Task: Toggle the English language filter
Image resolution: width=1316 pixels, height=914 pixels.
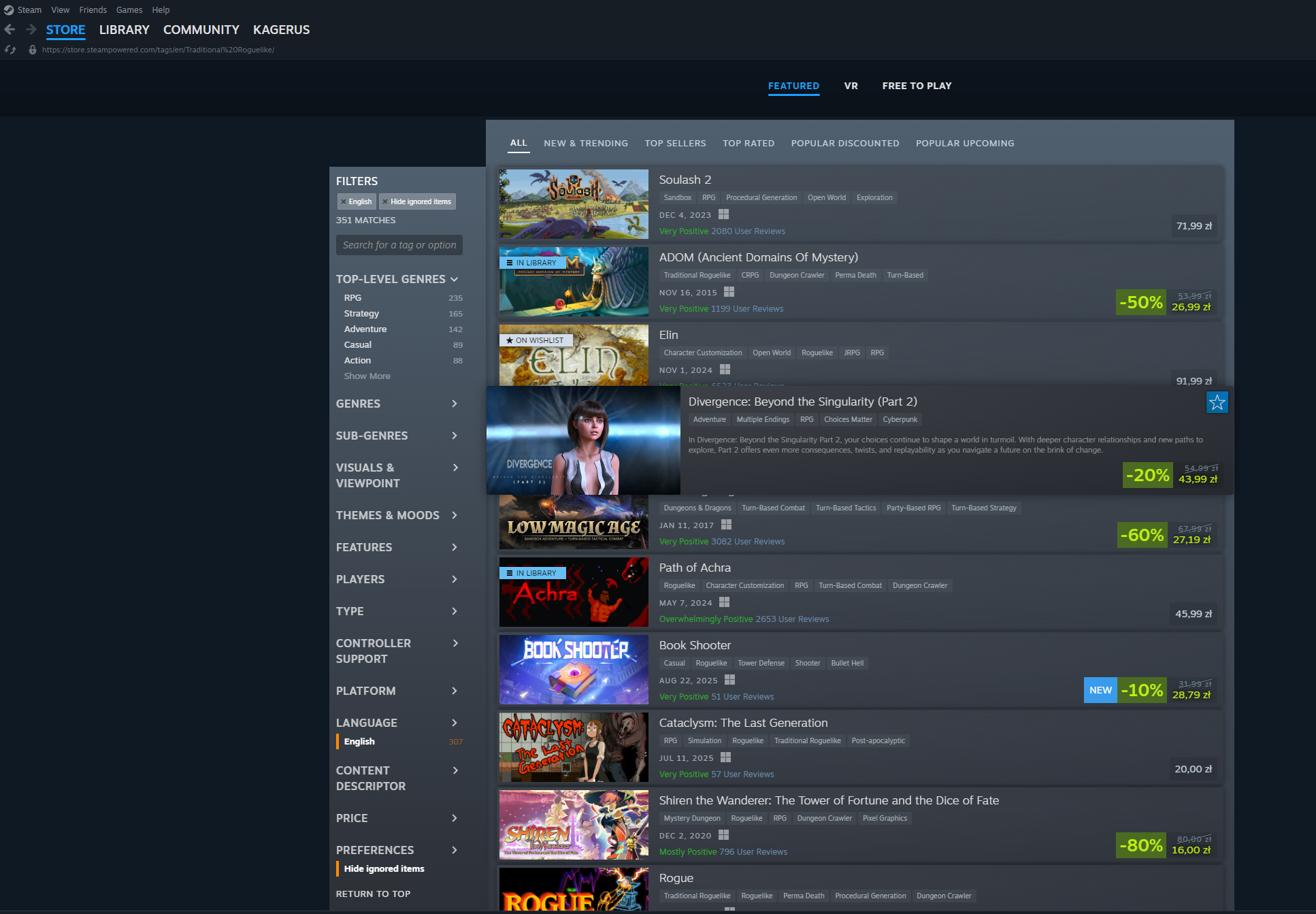Action: point(359,741)
